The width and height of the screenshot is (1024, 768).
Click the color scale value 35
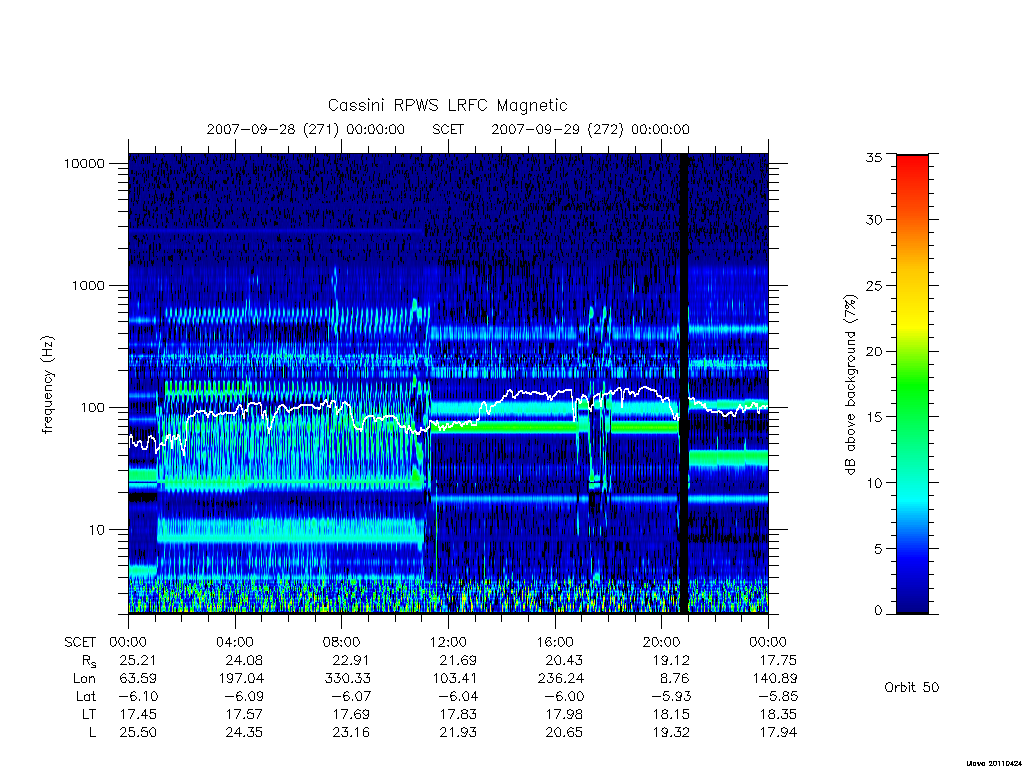874,157
